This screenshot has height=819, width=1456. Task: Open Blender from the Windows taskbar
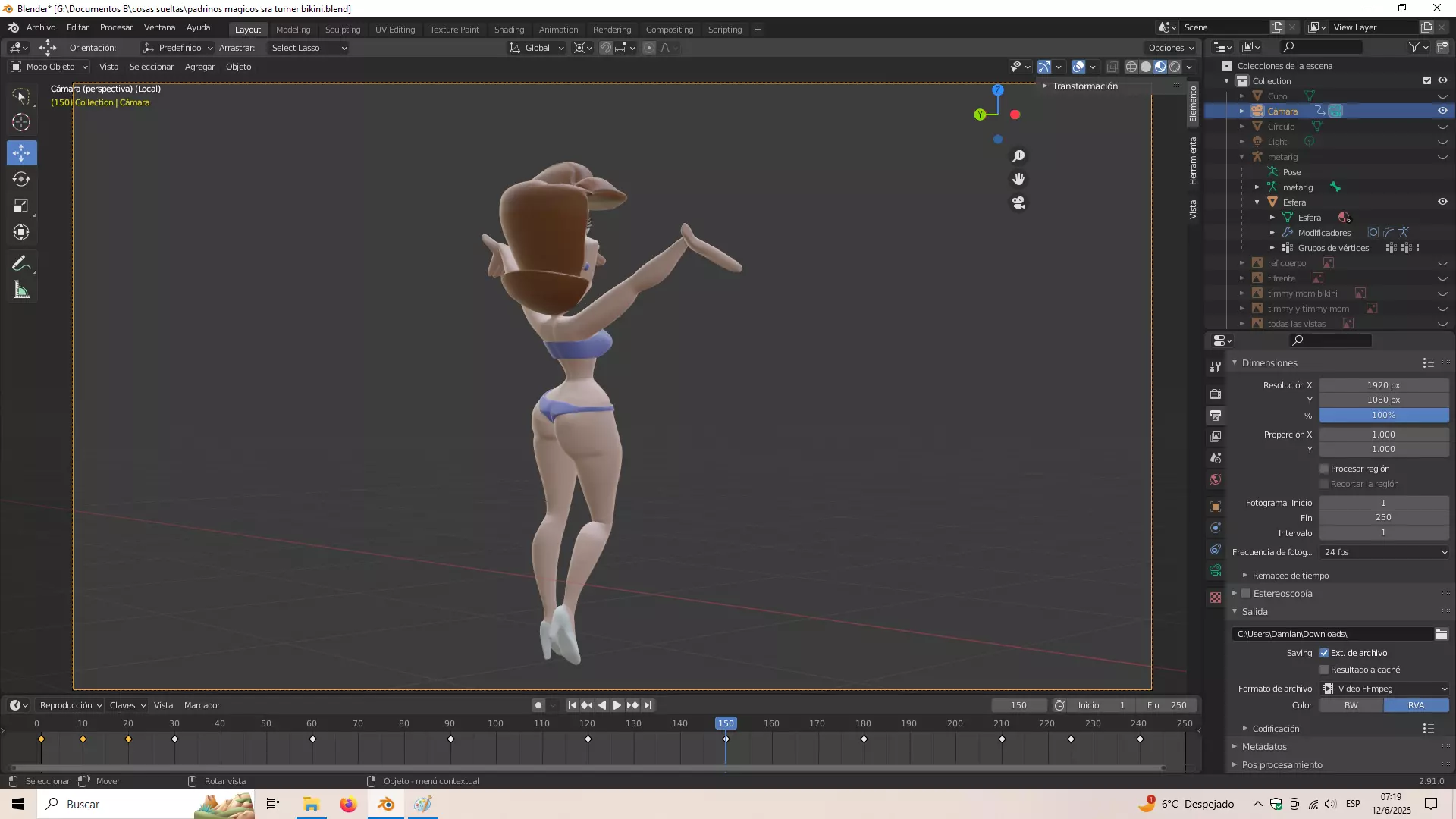pyautogui.click(x=386, y=804)
